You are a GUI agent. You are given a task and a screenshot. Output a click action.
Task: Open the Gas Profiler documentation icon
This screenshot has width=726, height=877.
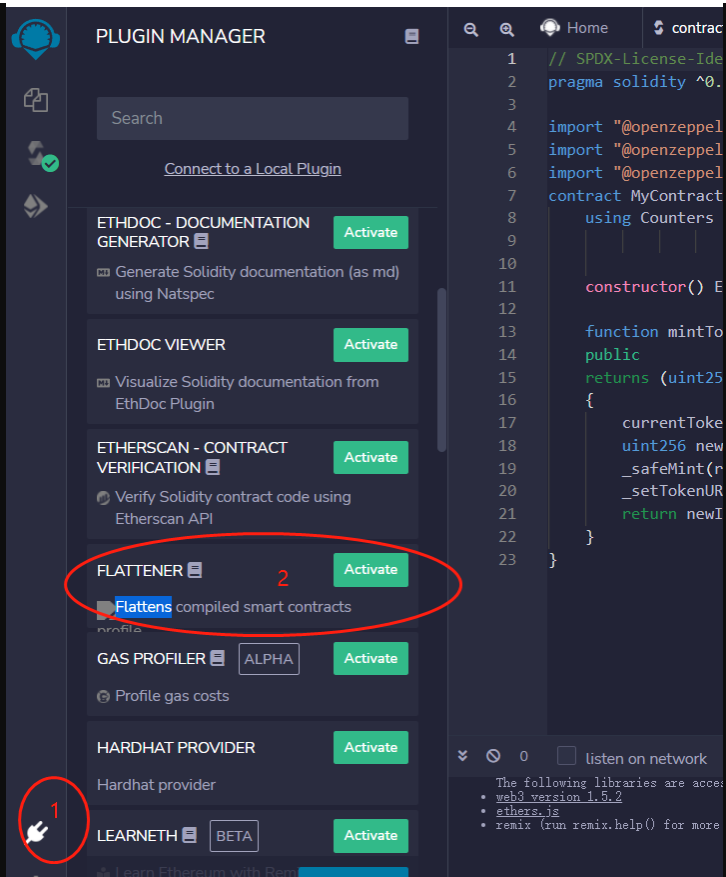218,658
